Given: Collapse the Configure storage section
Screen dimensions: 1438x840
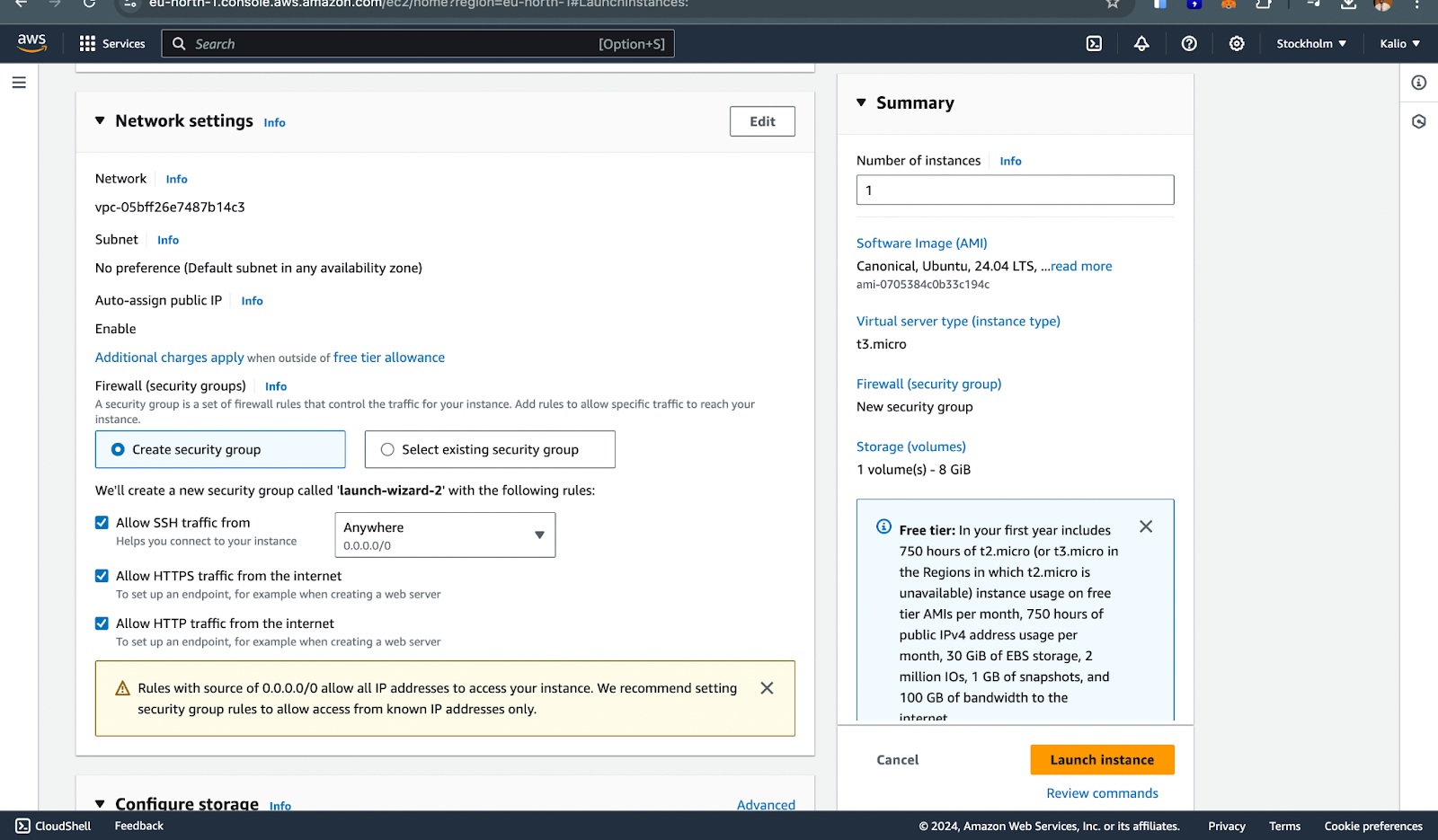Looking at the screenshot, I should (x=100, y=804).
